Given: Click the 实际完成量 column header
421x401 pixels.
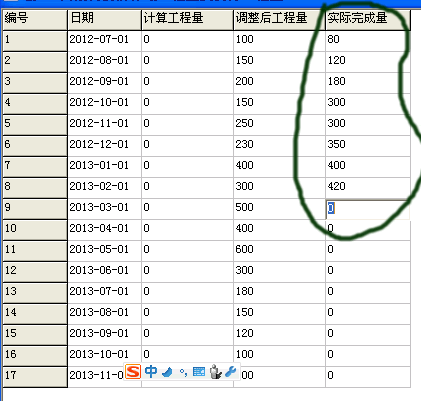Looking at the screenshot, I should tap(368, 20).
